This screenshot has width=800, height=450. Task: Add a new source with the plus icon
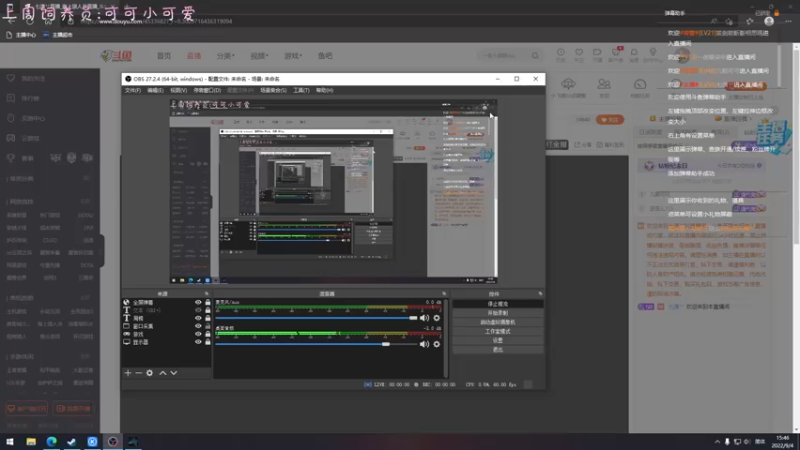(128, 373)
